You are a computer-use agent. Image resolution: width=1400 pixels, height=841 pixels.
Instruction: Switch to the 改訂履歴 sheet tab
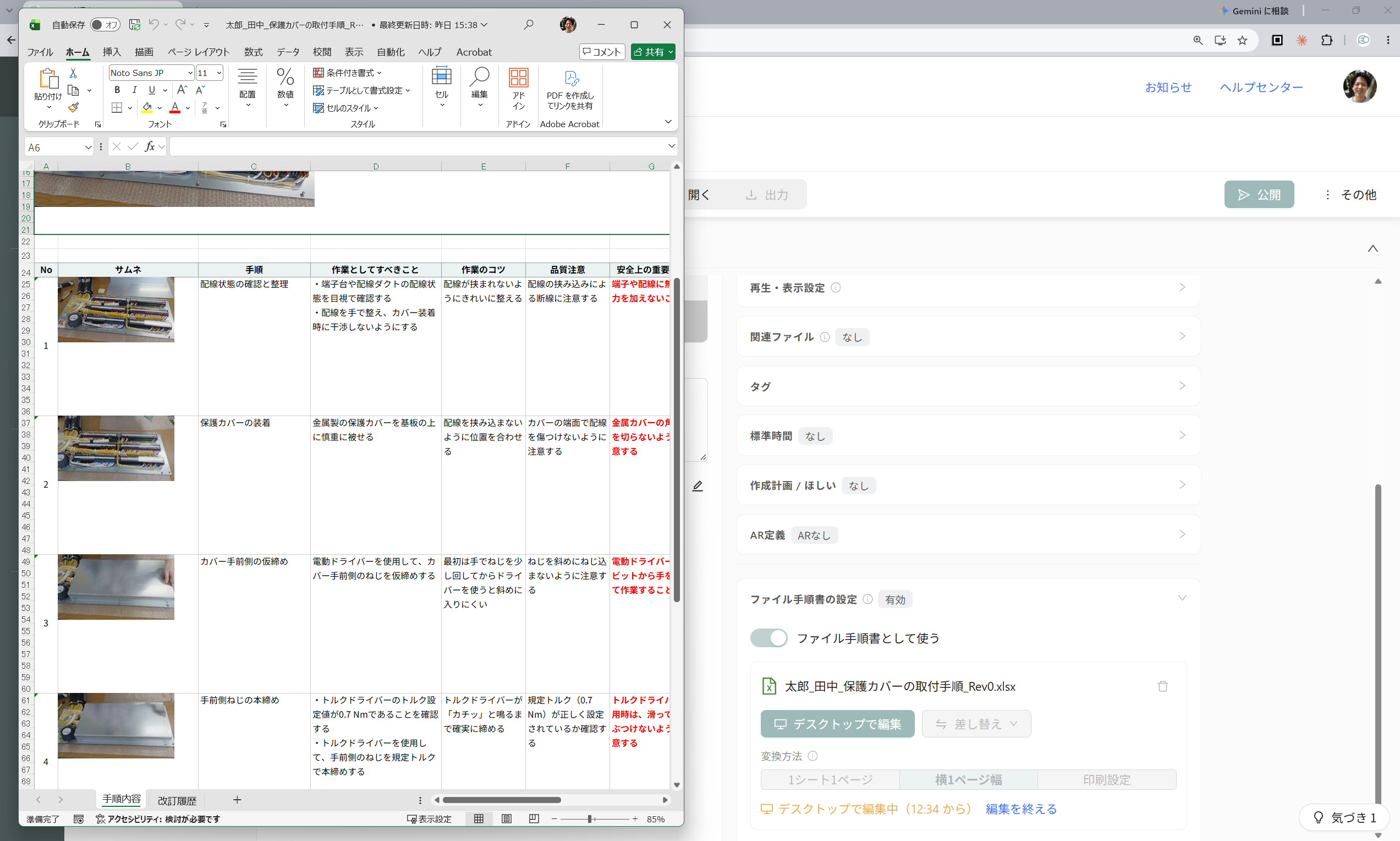click(x=177, y=800)
